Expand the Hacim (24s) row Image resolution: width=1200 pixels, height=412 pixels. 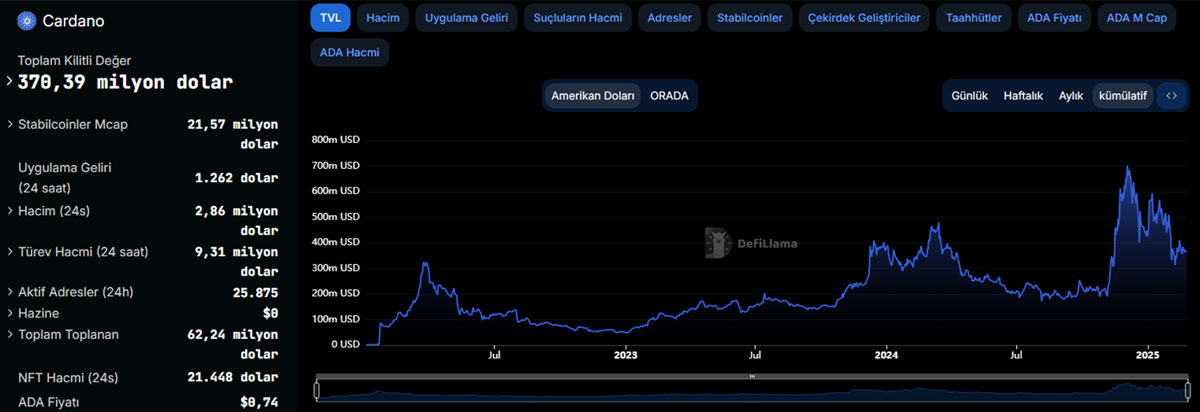coord(10,211)
